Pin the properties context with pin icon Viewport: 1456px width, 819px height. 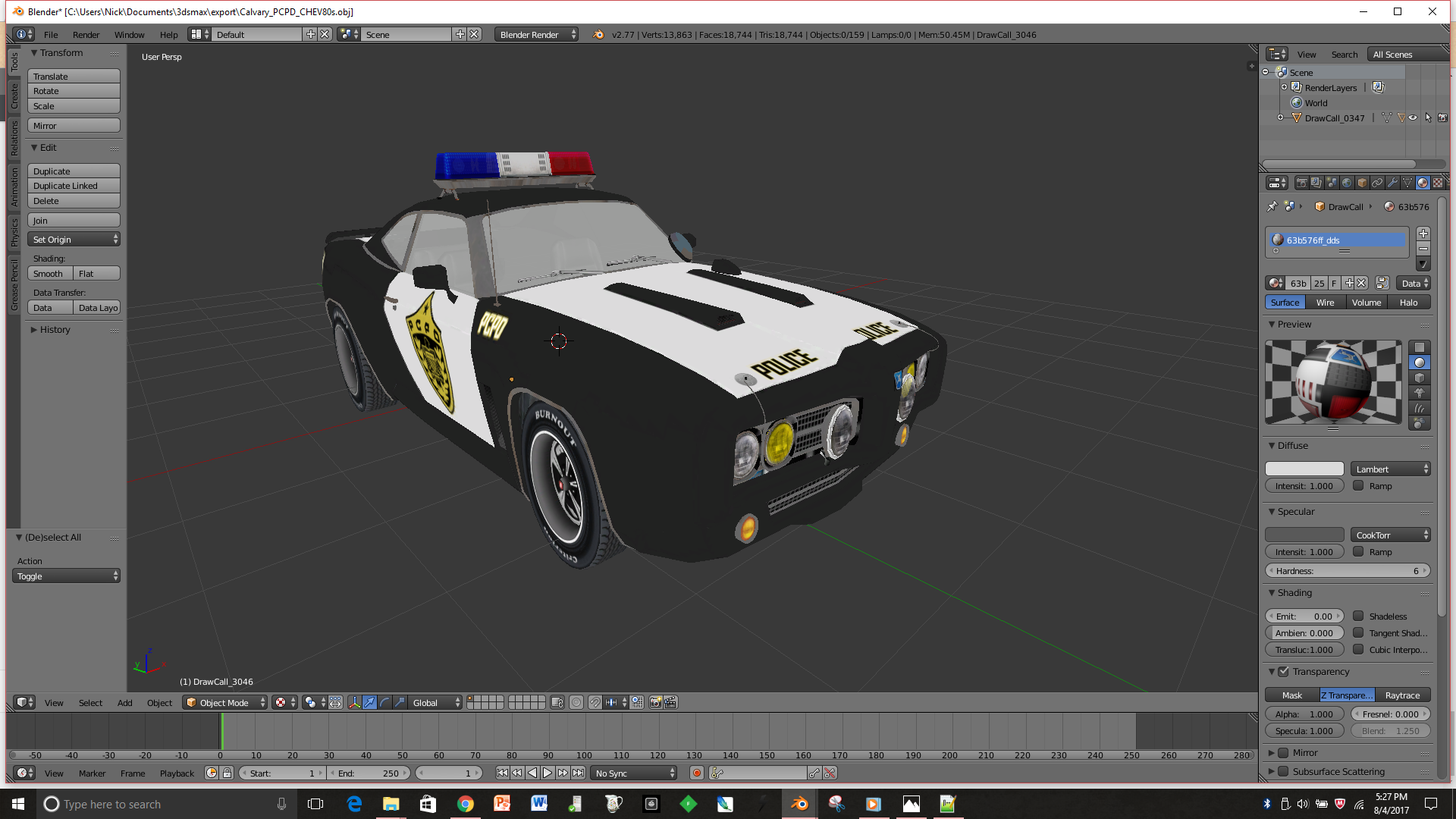pyautogui.click(x=1272, y=206)
